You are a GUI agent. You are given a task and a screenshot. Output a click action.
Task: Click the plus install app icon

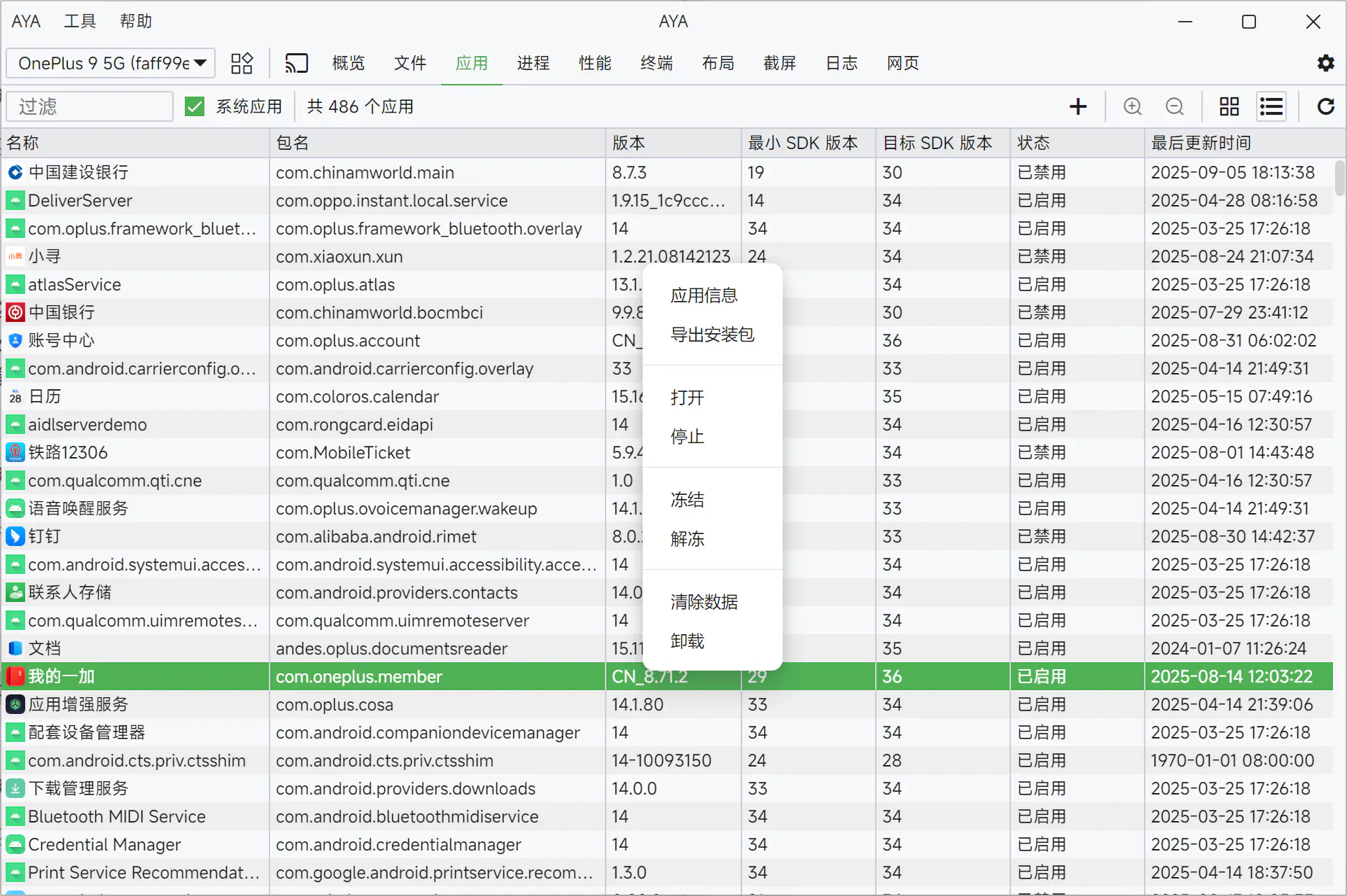tap(1078, 106)
